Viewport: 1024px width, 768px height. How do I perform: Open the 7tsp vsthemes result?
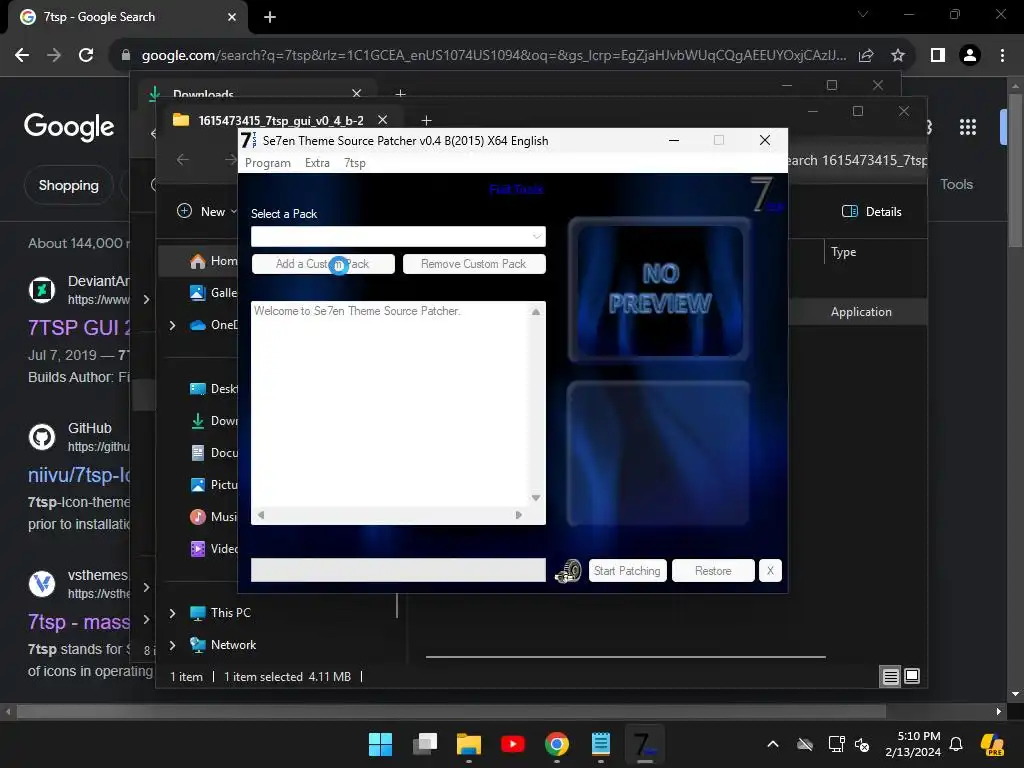78,622
